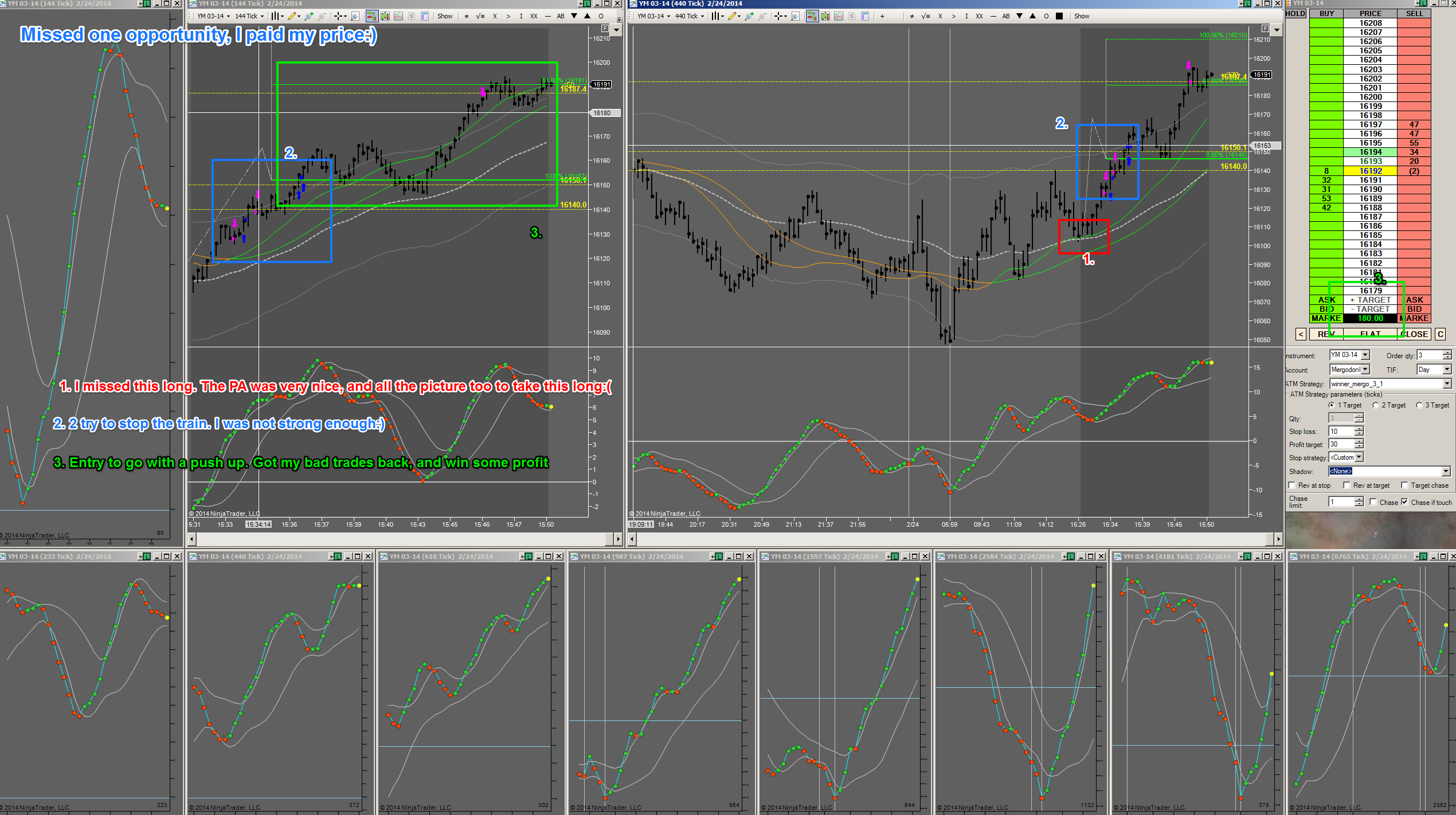1456x815 pixels.
Task: Click the not-equal symbol tool in 144 Tick toolbar
Action: [466, 16]
